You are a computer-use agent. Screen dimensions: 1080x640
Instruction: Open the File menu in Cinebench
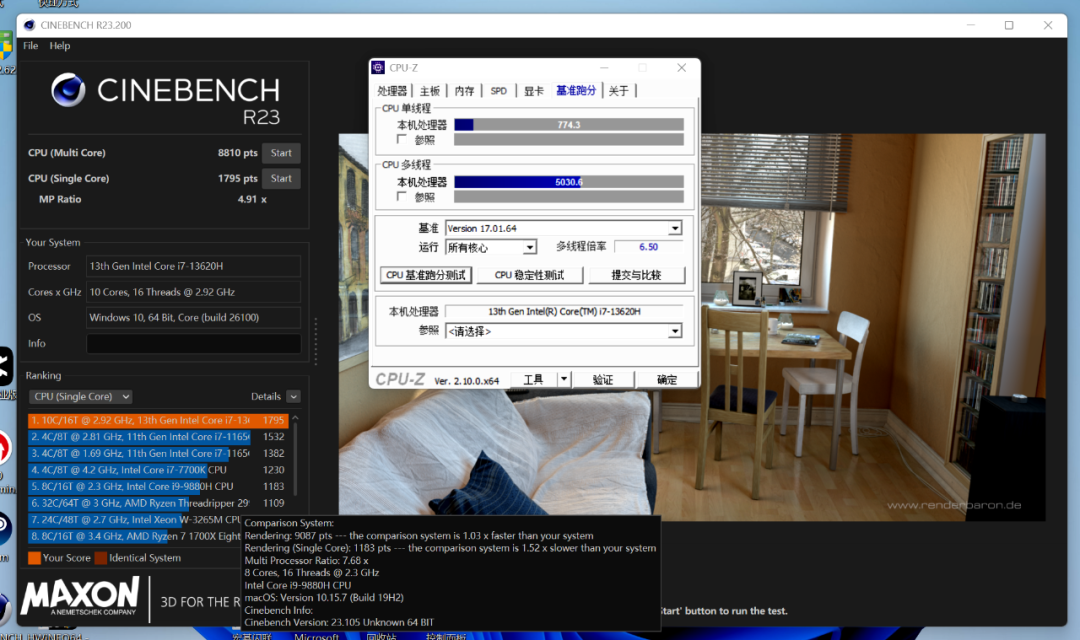click(30, 45)
